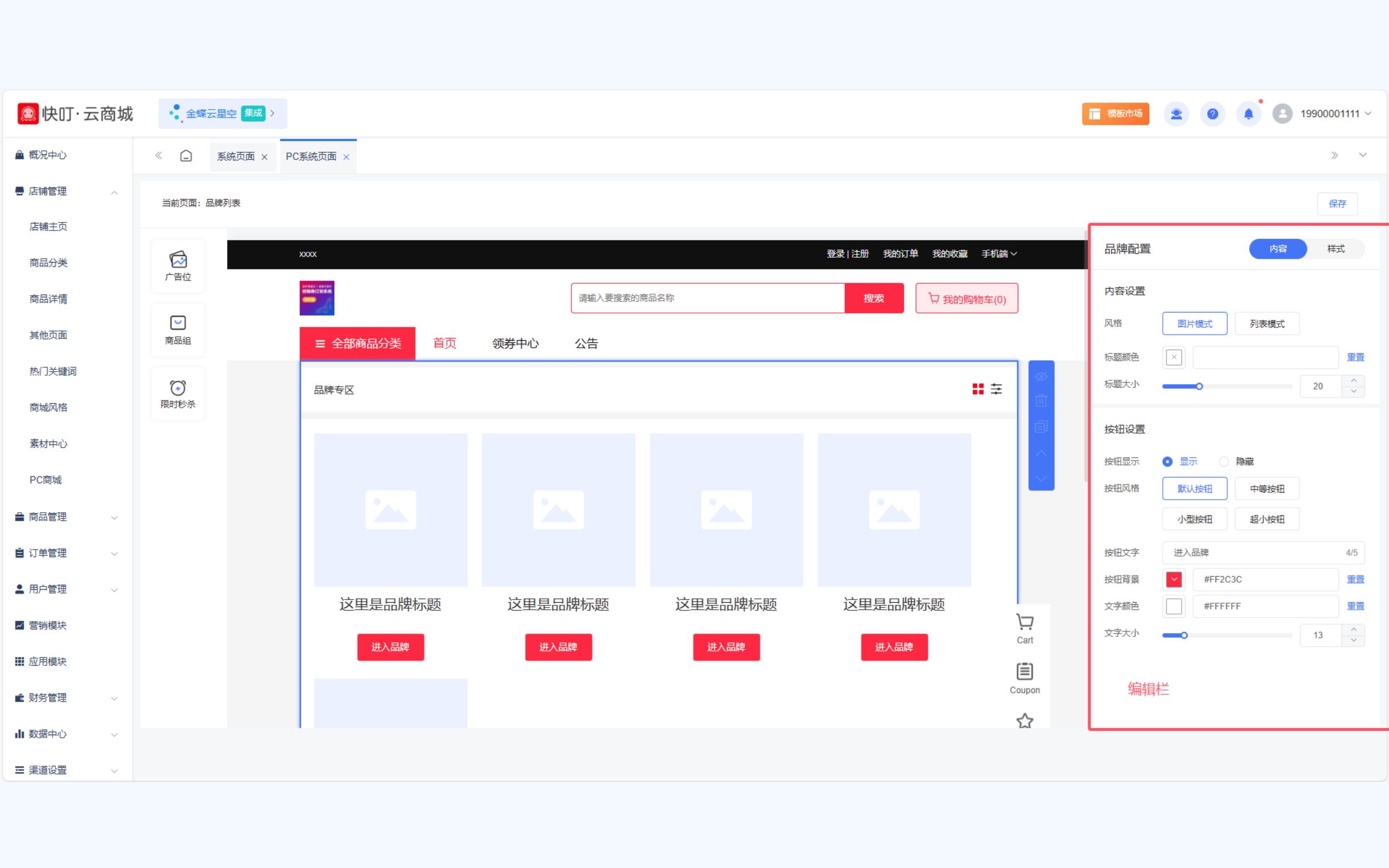Open 商品分类 in the sidebar

pos(48,263)
